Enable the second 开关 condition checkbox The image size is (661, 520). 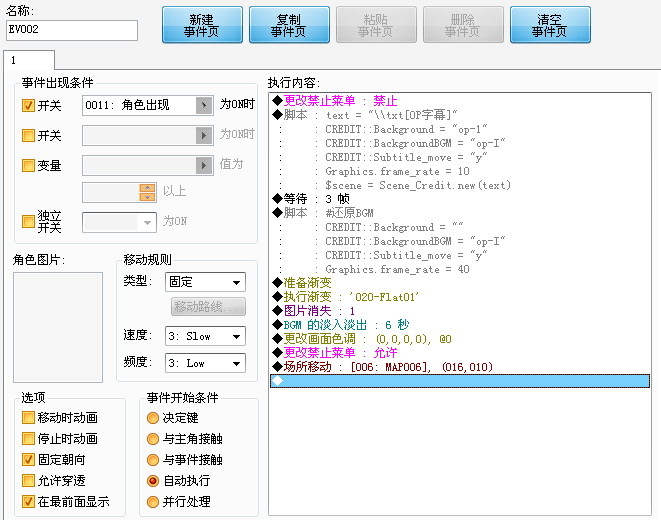point(28,136)
